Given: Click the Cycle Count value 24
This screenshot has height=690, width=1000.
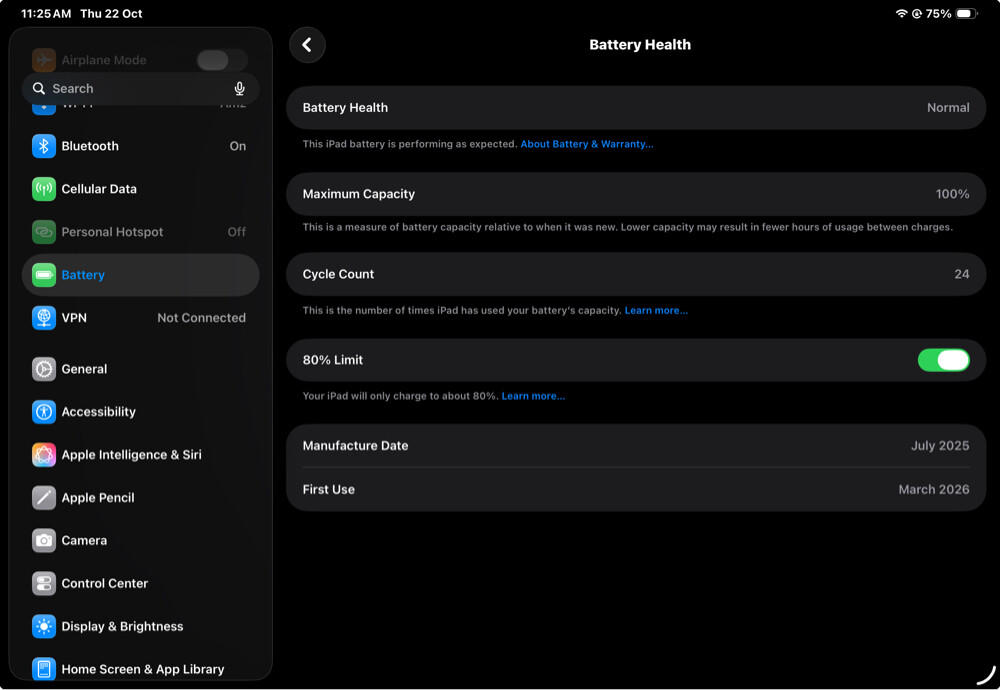Looking at the screenshot, I should [x=962, y=274].
